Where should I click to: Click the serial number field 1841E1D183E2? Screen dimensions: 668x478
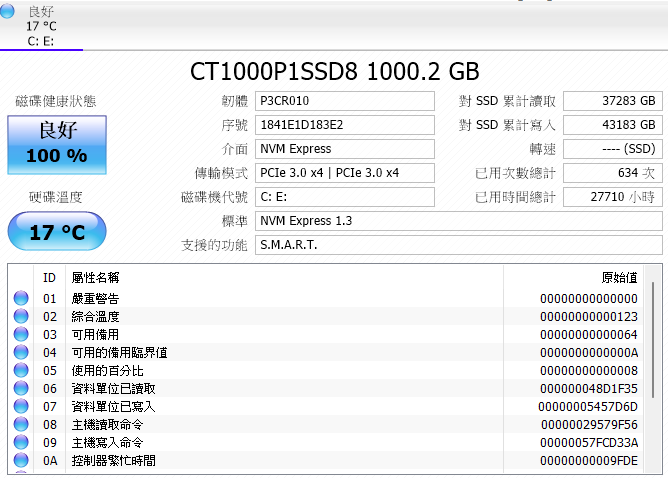(343, 125)
